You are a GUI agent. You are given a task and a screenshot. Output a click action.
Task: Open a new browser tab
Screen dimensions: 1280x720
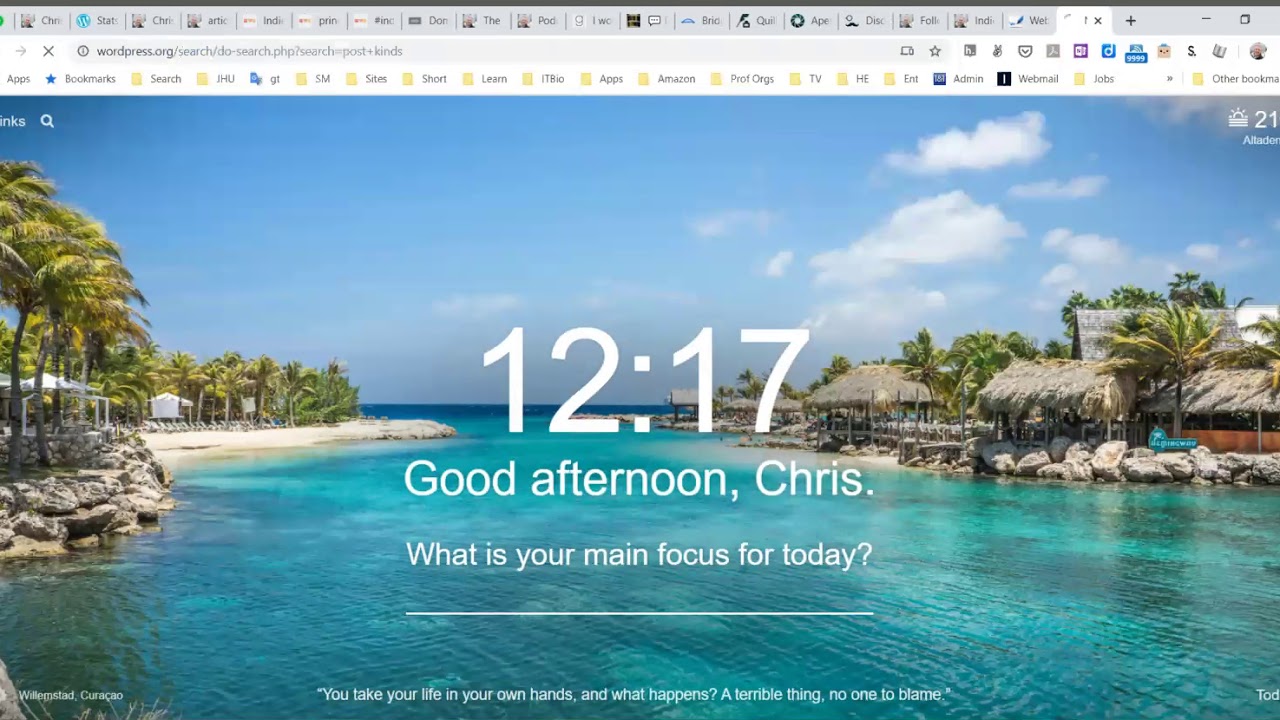click(x=1131, y=20)
